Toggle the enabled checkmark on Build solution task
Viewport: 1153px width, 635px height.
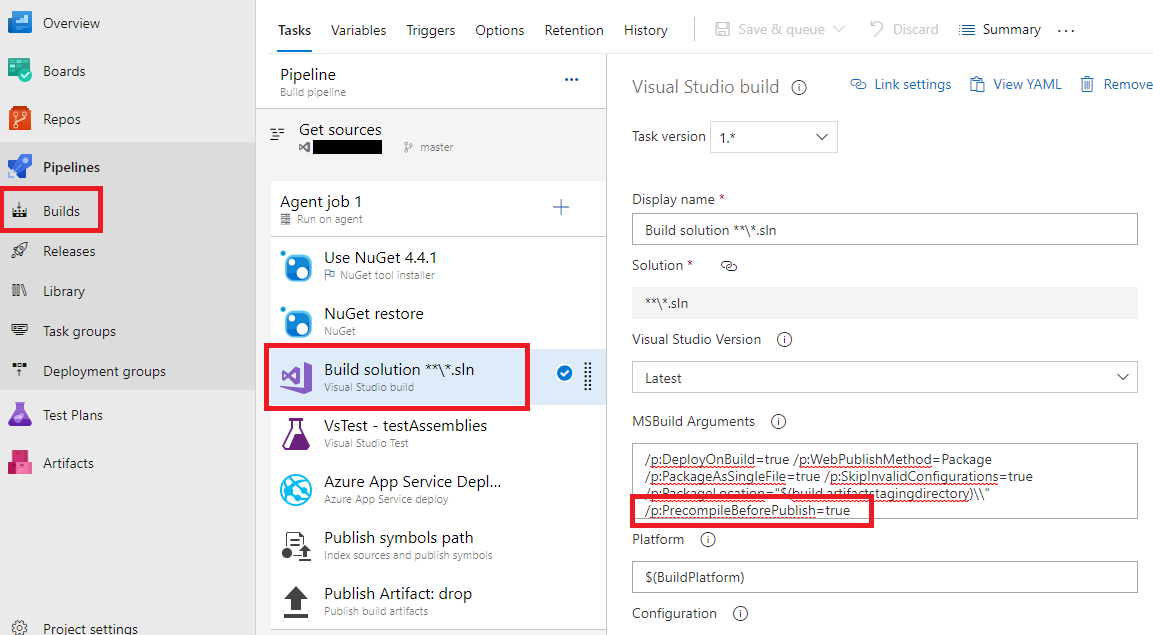coord(565,373)
